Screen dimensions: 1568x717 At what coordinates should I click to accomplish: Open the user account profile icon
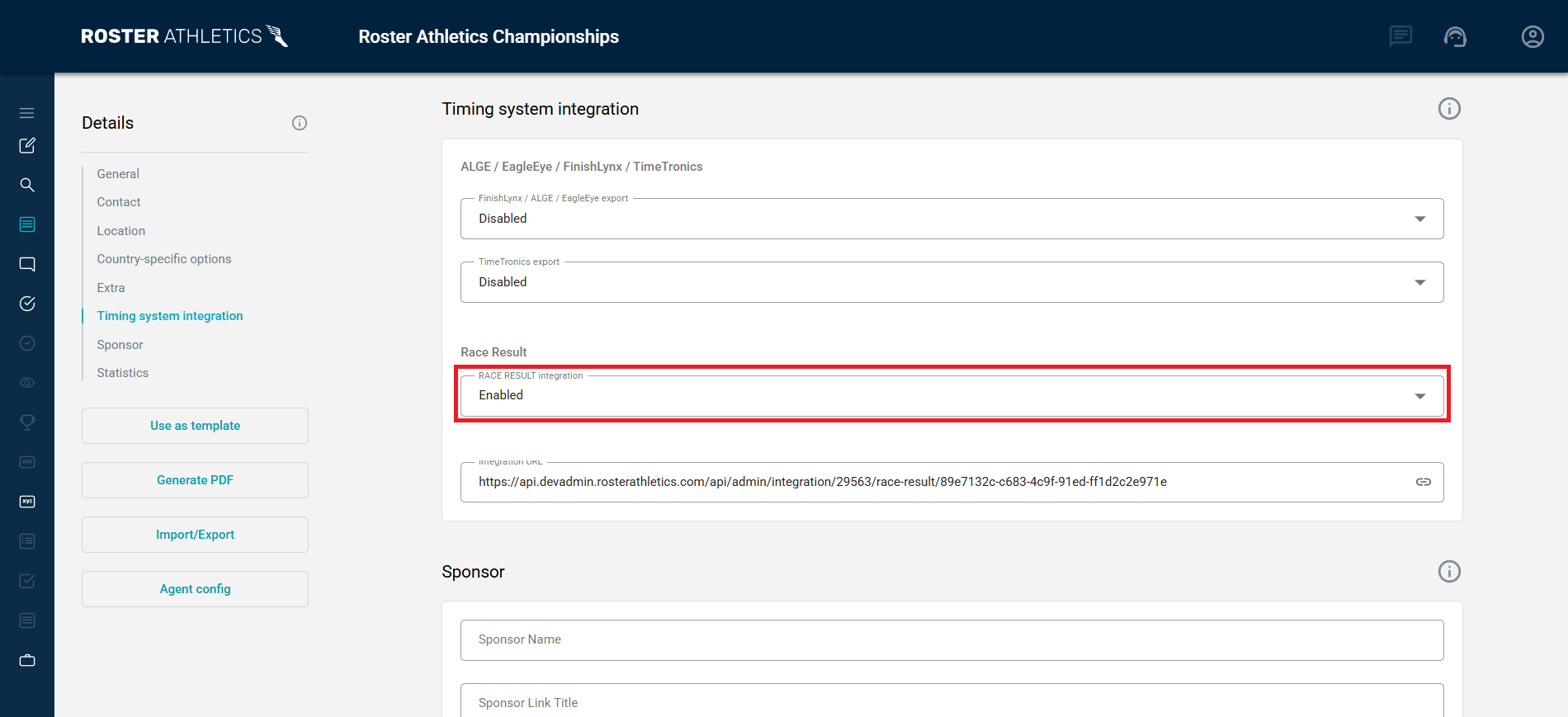pos(1533,36)
